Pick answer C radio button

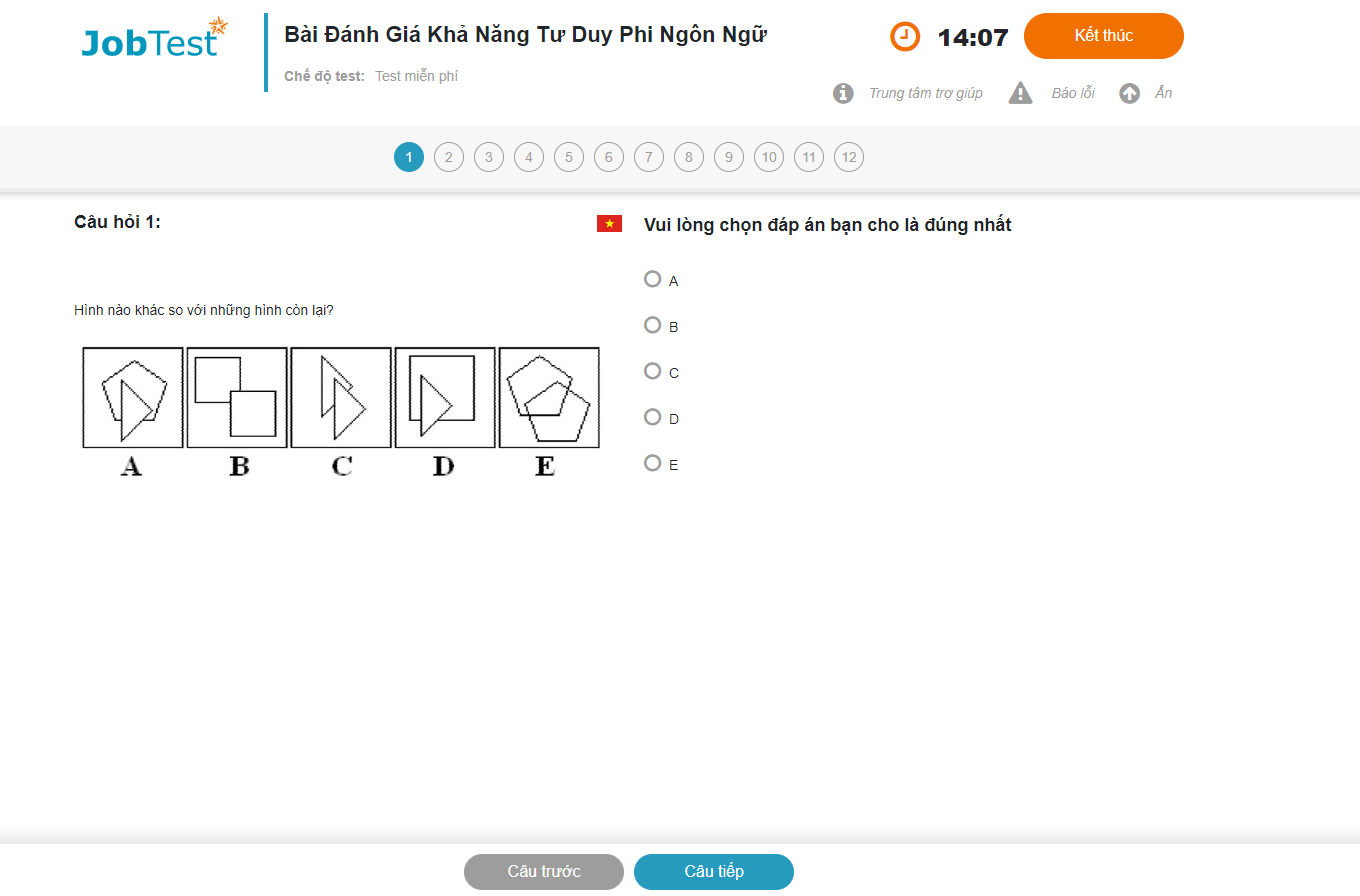[x=653, y=371]
